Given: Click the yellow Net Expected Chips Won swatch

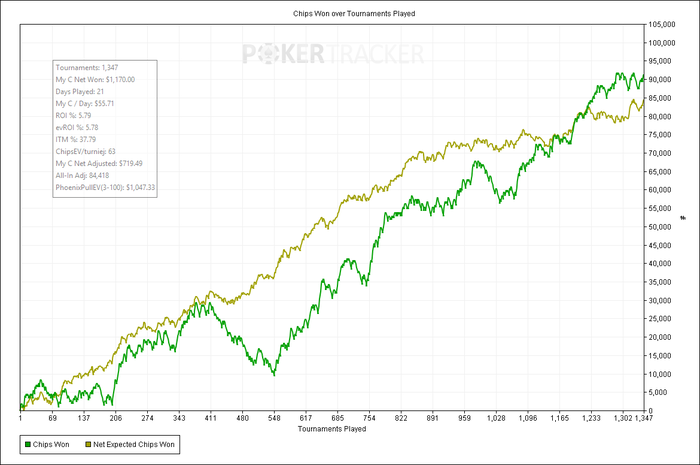Looking at the screenshot, I should (x=88, y=444).
